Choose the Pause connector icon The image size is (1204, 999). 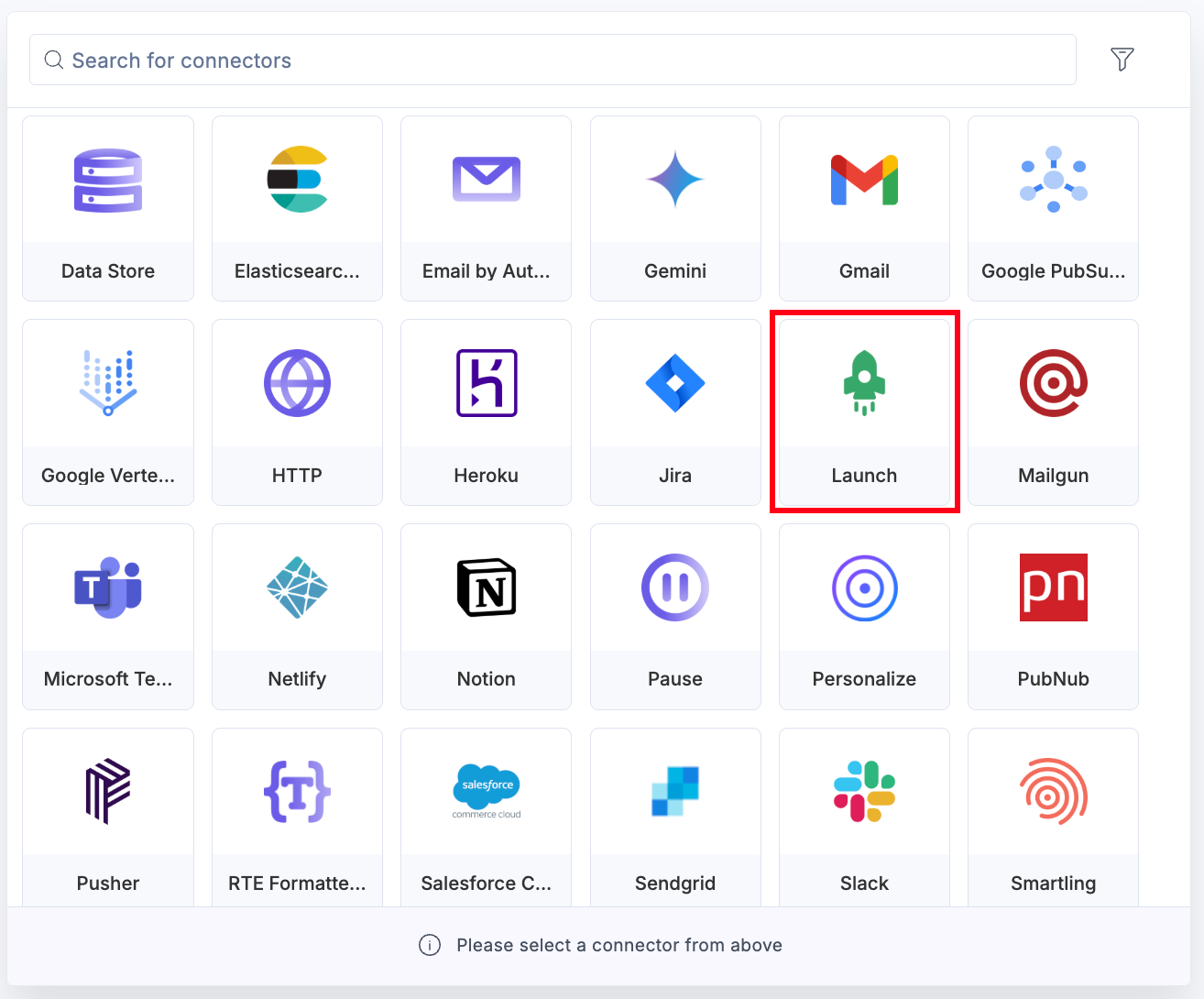point(675,587)
